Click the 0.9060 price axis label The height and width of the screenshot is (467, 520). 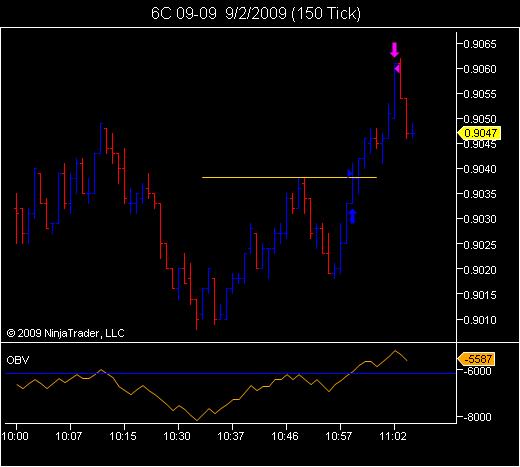[480, 69]
